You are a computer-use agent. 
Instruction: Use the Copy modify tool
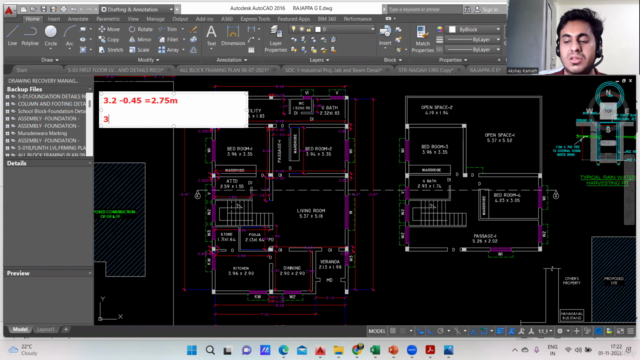[x=109, y=40]
